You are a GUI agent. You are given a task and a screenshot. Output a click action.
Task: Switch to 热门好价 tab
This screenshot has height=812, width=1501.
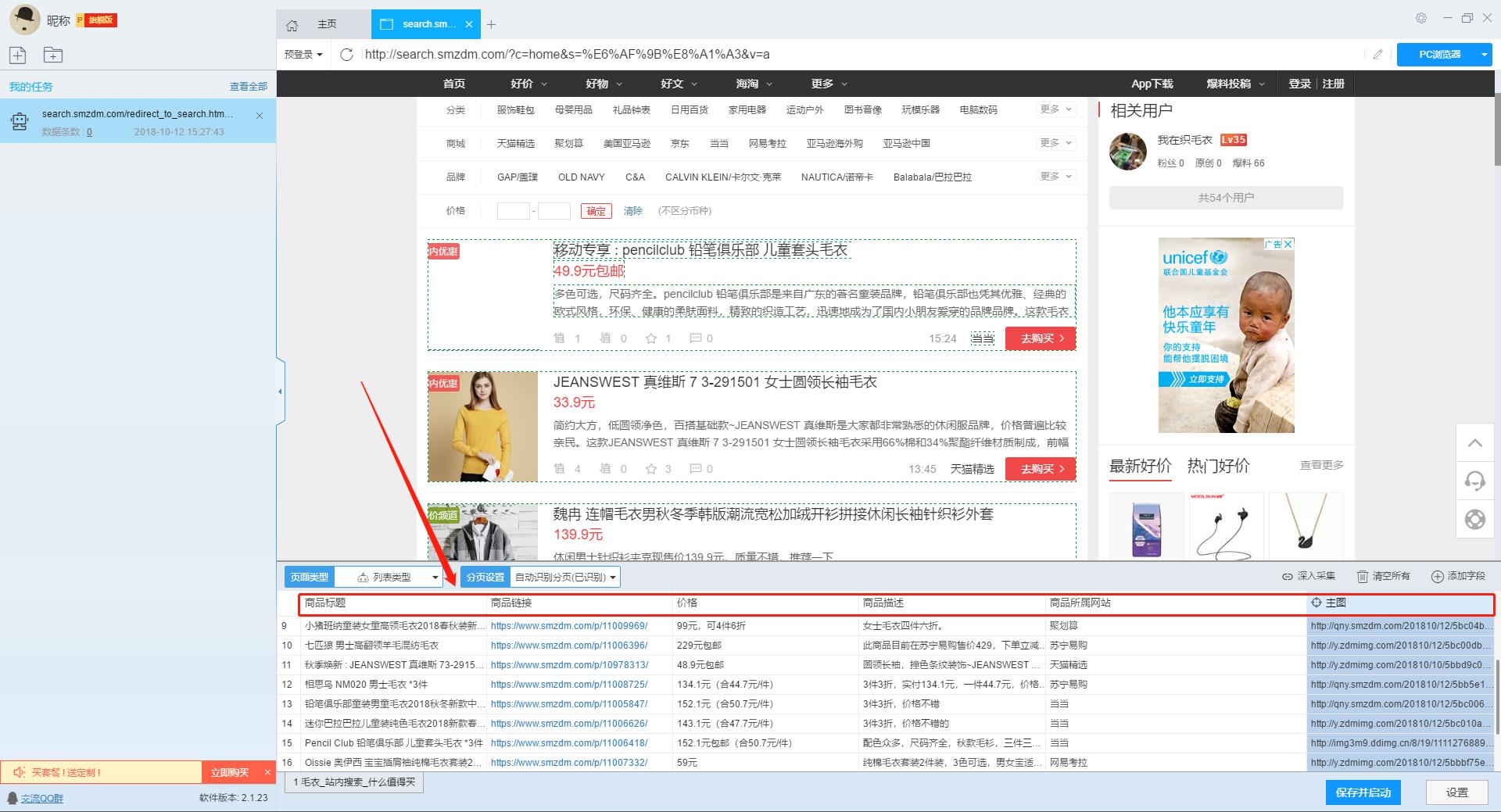pyautogui.click(x=1218, y=466)
